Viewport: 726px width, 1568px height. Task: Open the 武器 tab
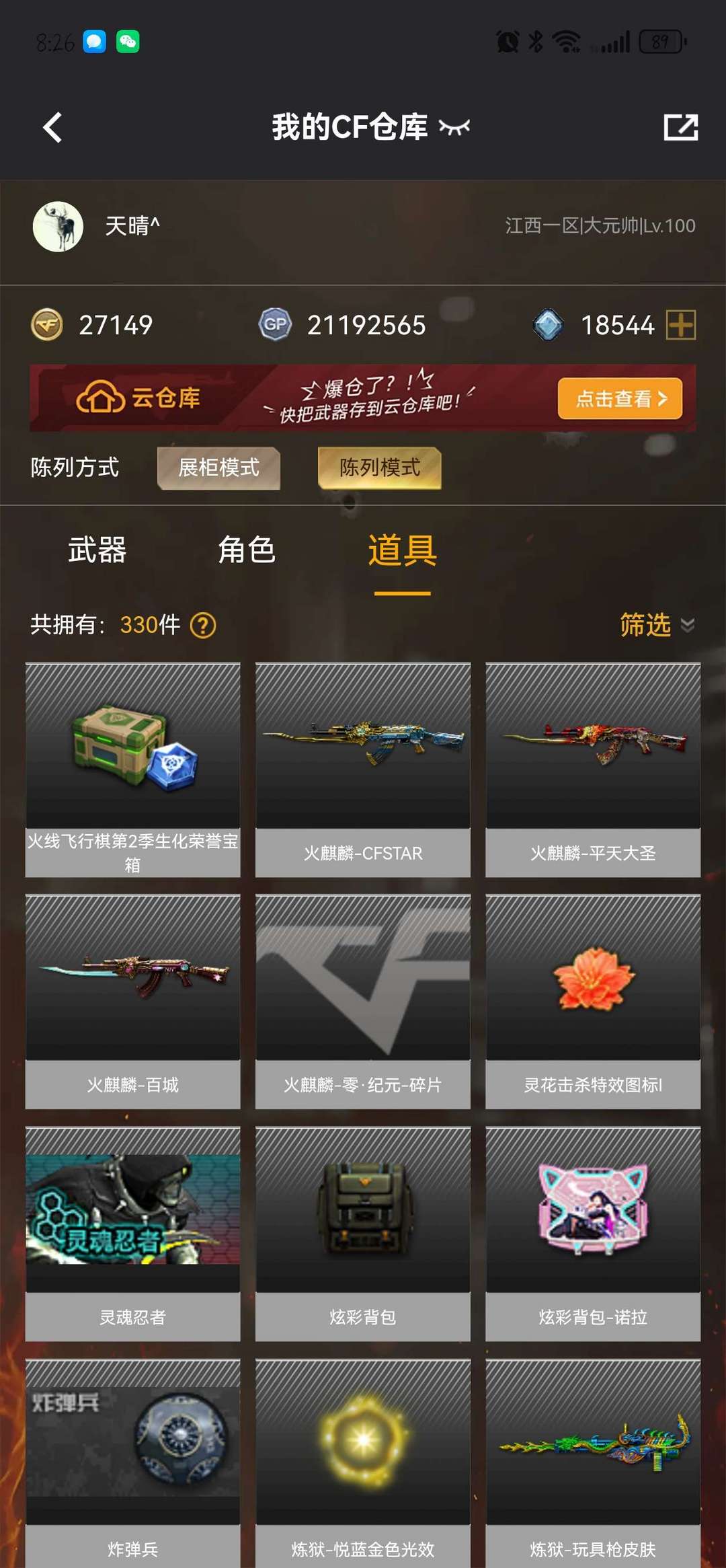tap(97, 550)
